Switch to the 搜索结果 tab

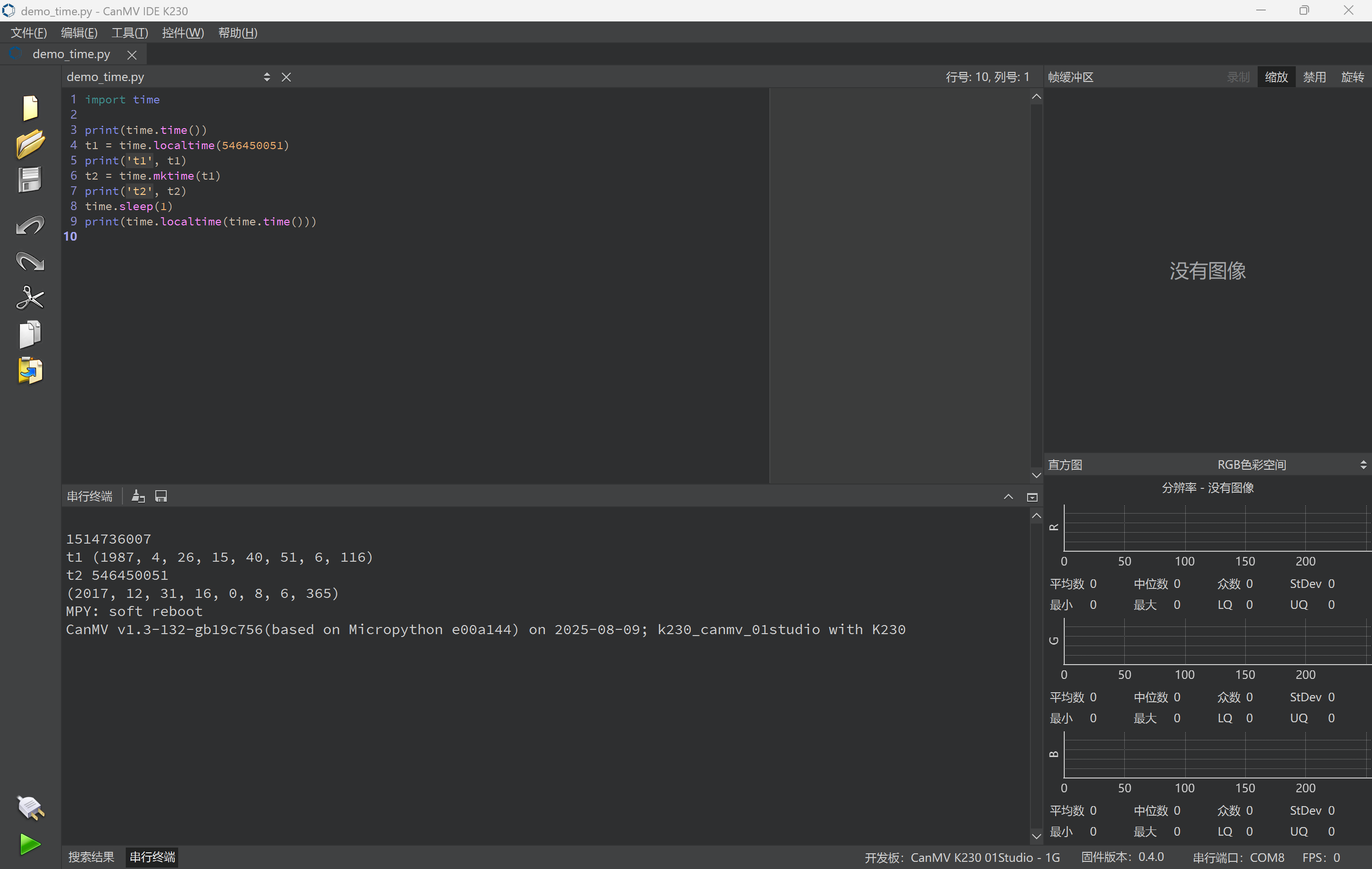click(90, 857)
